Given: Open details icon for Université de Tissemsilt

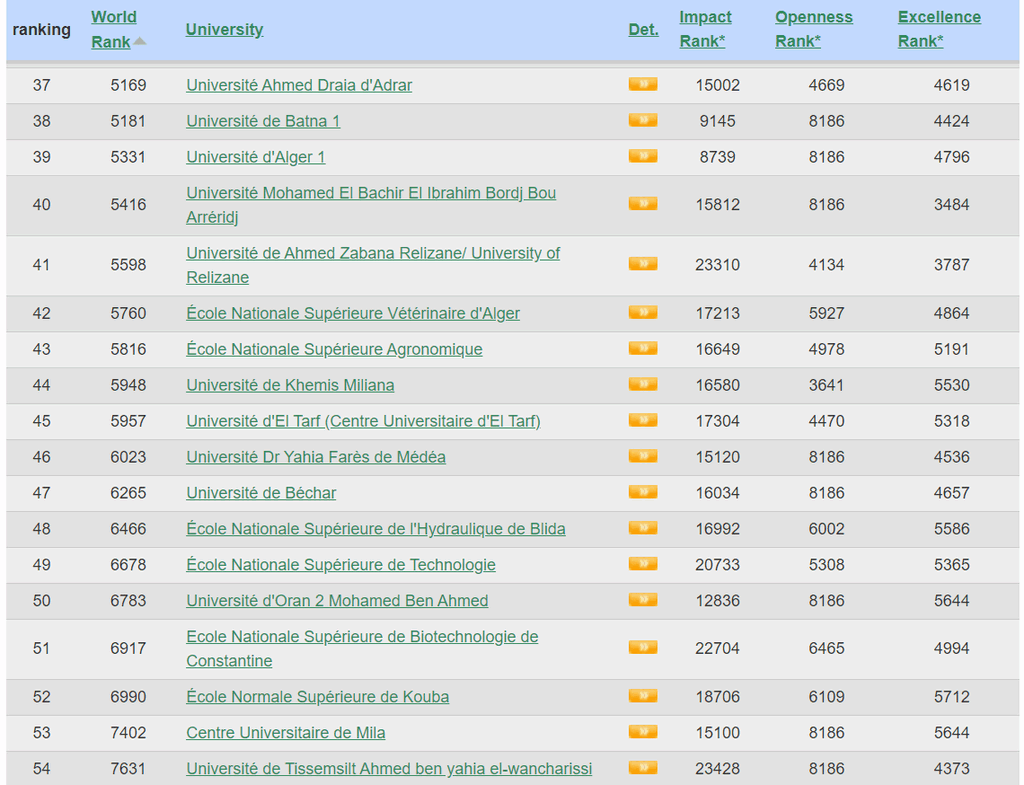Looking at the screenshot, I should coord(643,767).
